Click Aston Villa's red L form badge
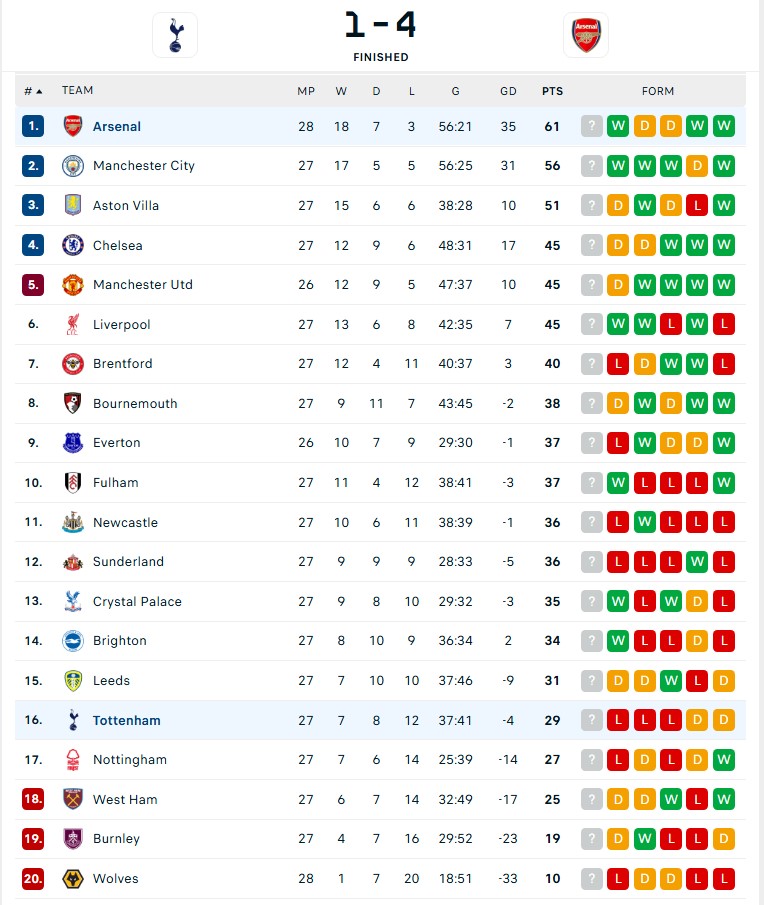Viewport: 764px width, 905px height. [698, 205]
